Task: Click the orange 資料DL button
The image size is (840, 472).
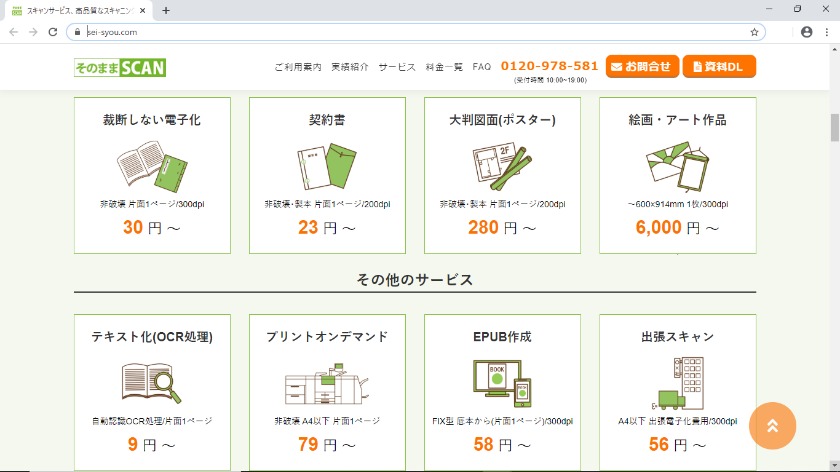Action: pyautogui.click(x=719, y=66)
